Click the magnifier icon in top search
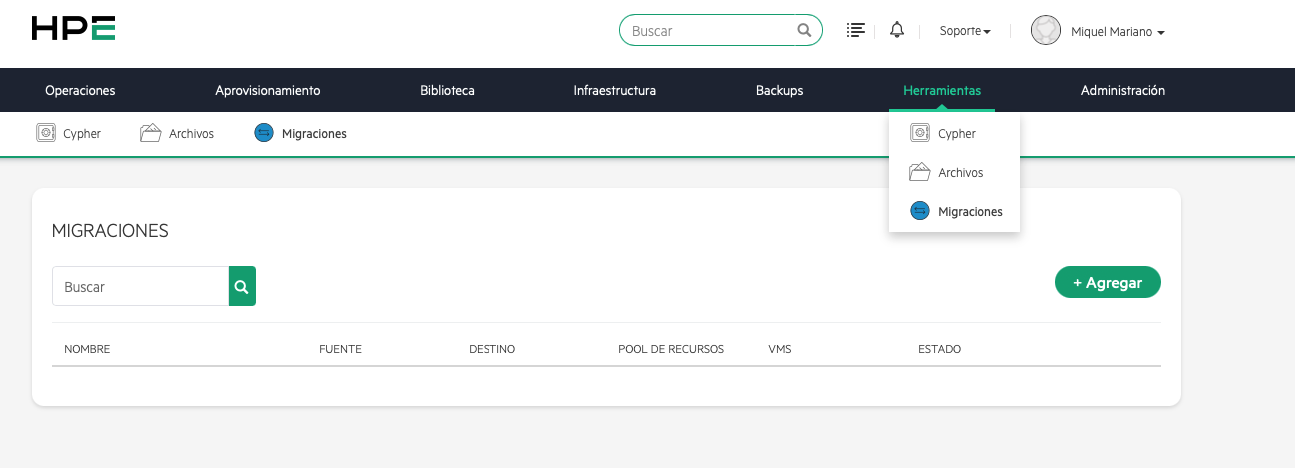Image resolution: width=1295 pixels, height=468 pixels. (x=804, y=30)
